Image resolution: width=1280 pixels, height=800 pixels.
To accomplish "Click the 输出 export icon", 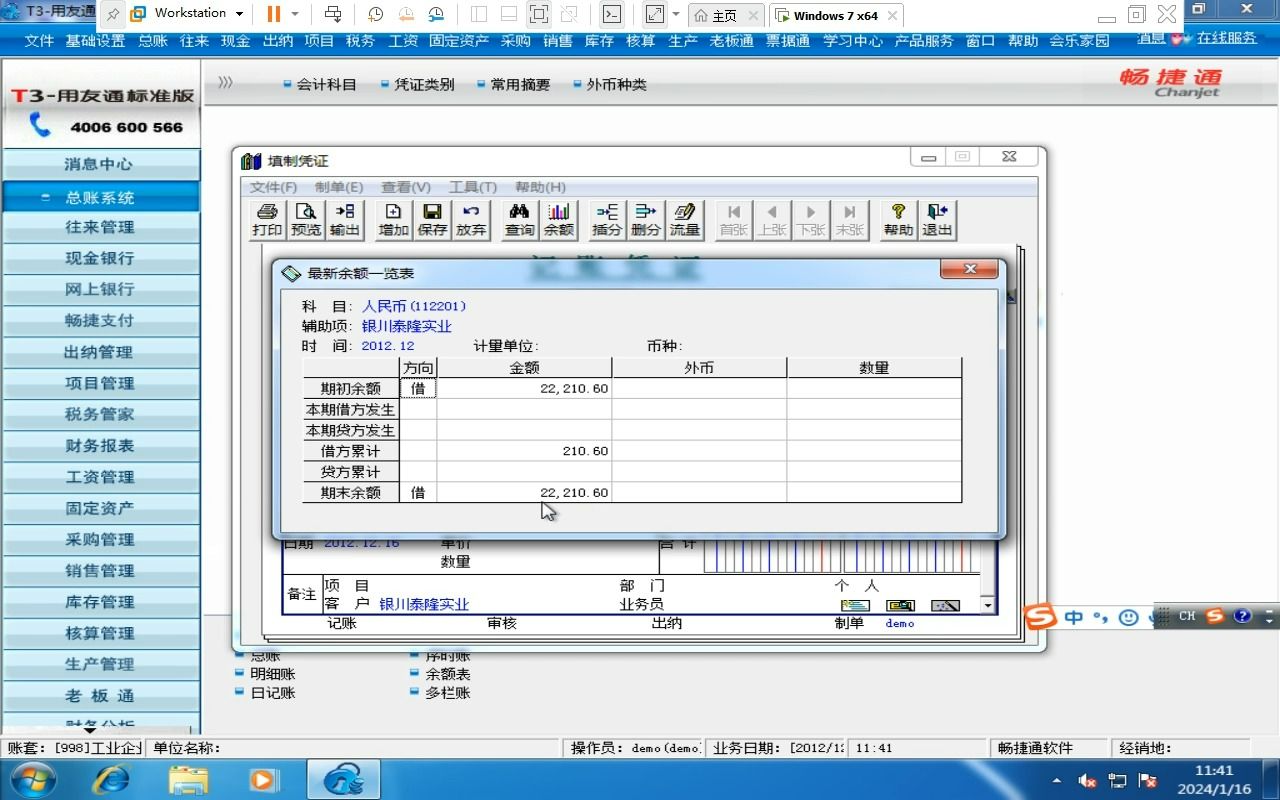I will point(345,219).
